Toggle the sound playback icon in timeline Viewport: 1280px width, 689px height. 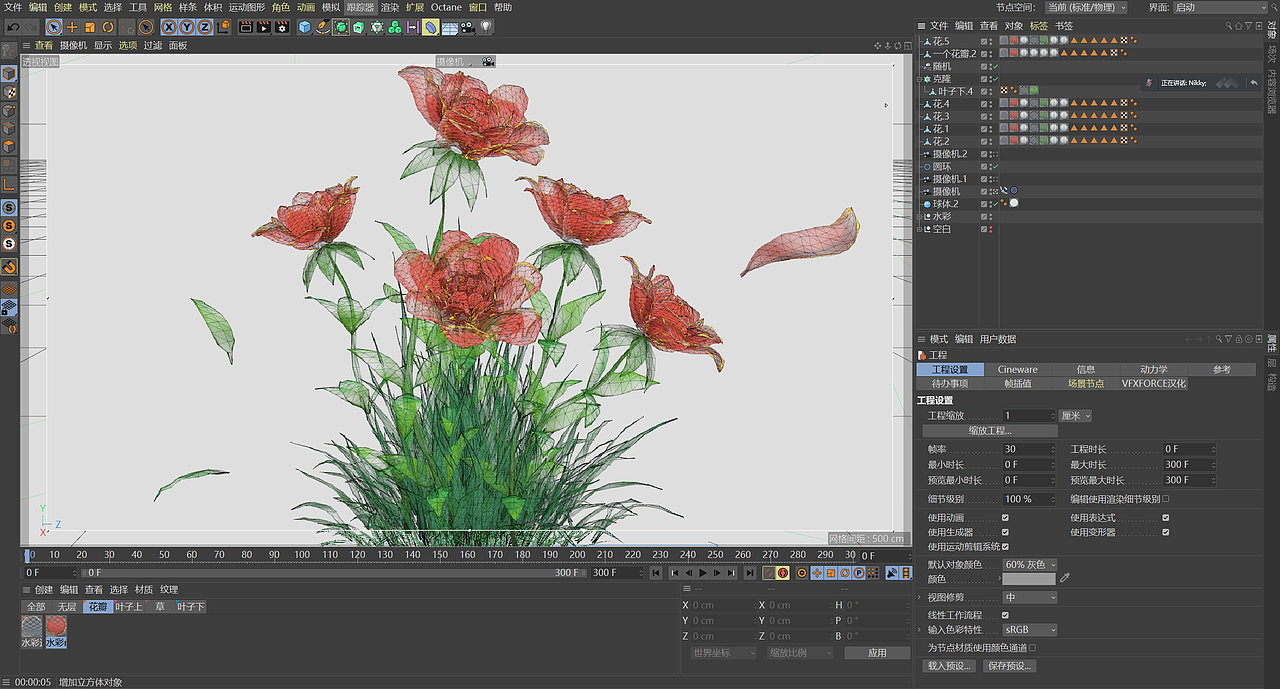tap(892, 573)
